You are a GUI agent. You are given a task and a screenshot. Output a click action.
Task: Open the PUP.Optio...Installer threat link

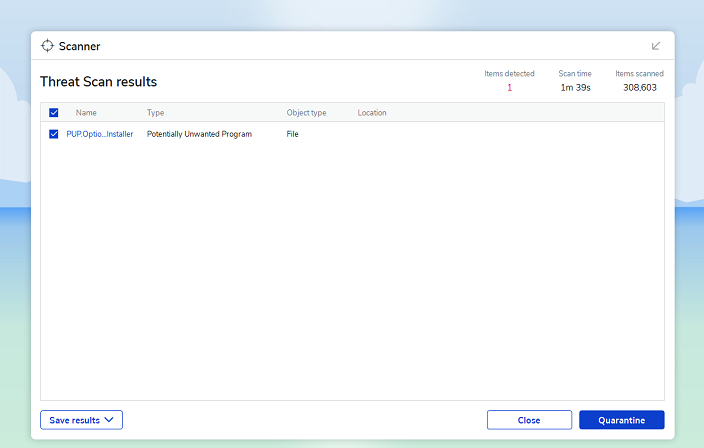tap(100, 134)
